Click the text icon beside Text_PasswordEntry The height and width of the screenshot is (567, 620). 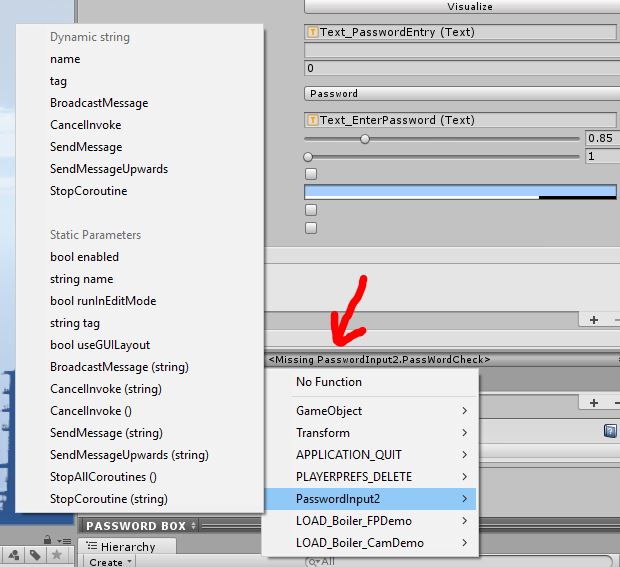(x=311, y=33)
